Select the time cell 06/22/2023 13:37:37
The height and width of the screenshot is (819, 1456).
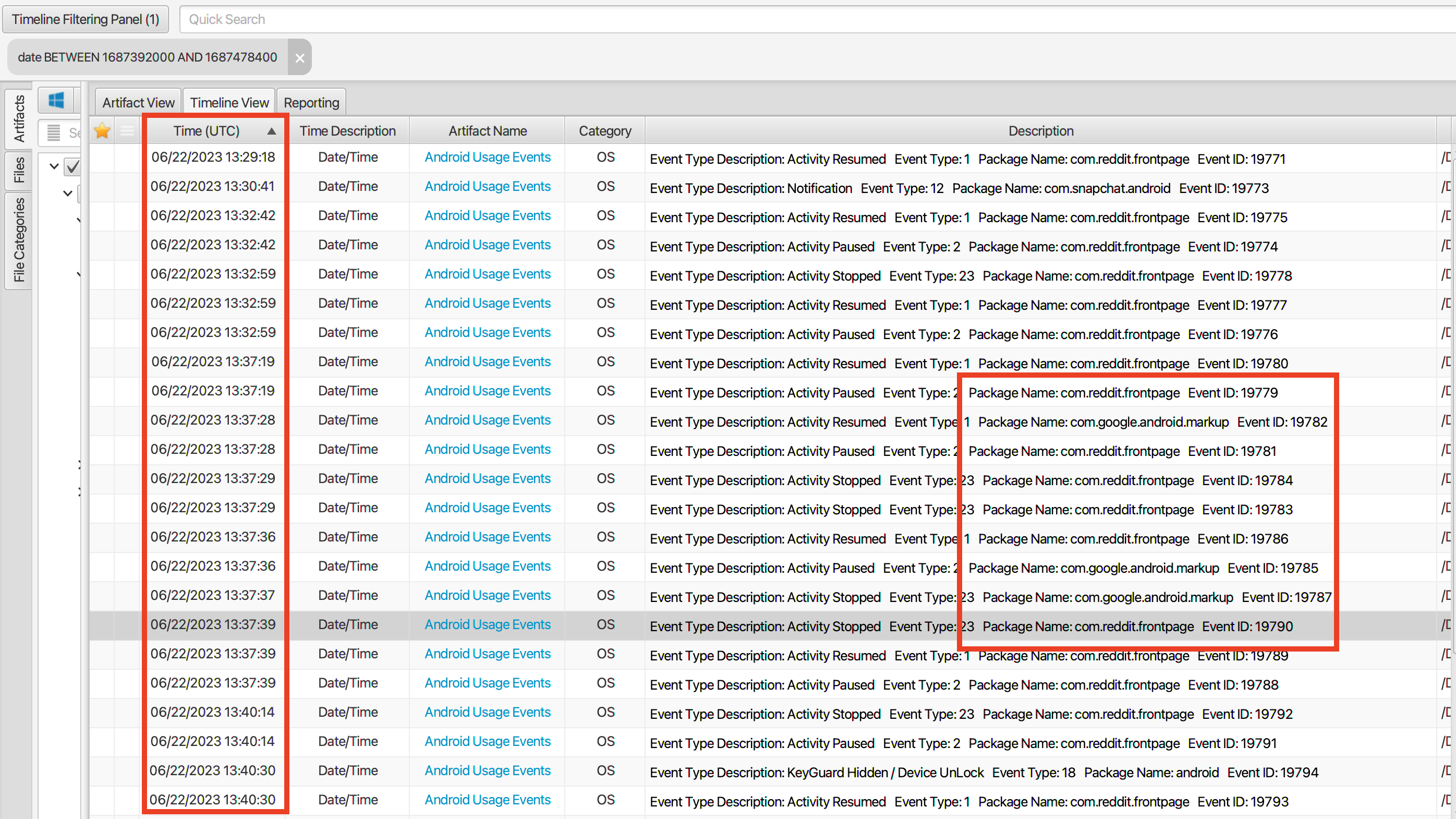click(x=213, y=595)
